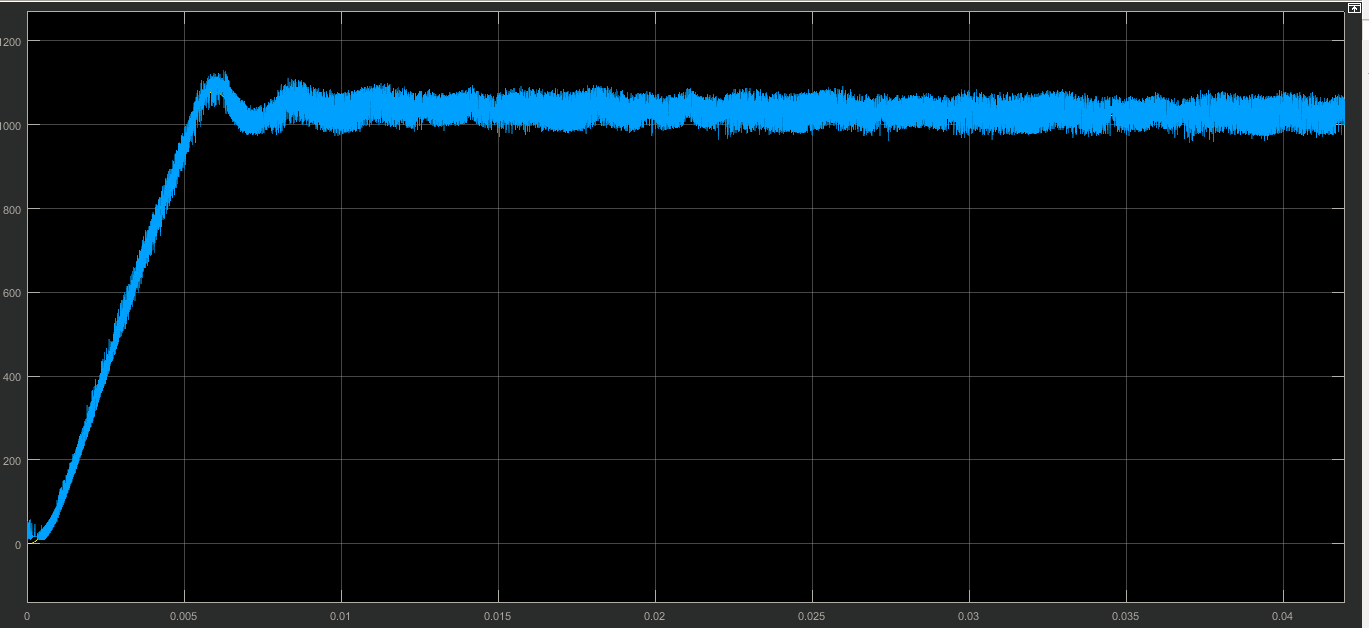The width and height of the screenshot is (1369, 628).
Task: Click the 0.01 tick label on the time axis
Action: [341, 615]
